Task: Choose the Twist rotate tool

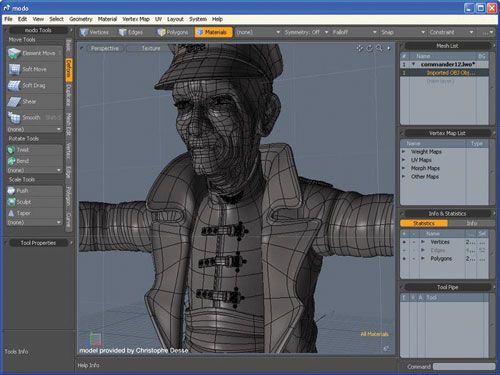Action: pyautogui.click(x=35, y=150)
